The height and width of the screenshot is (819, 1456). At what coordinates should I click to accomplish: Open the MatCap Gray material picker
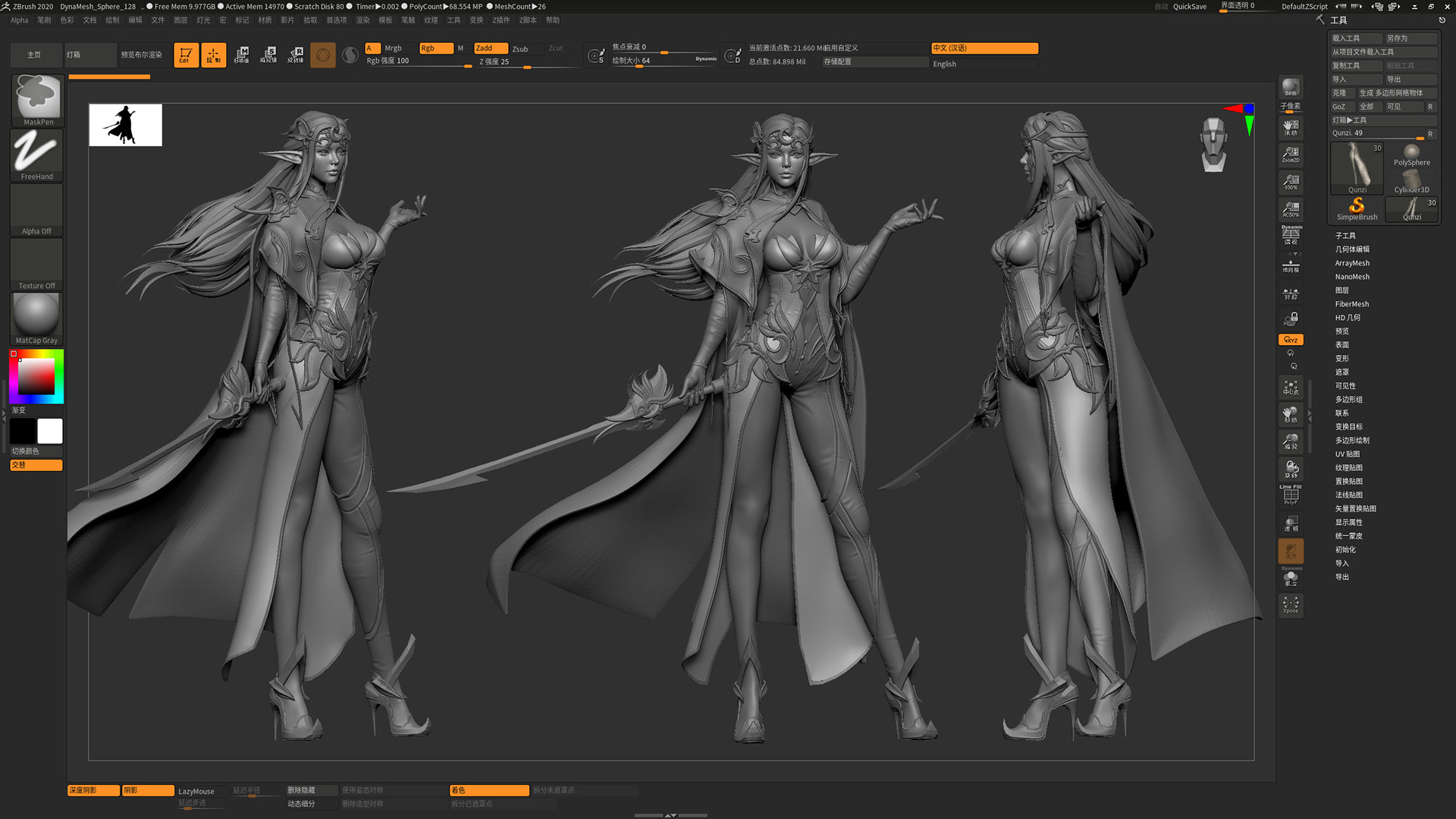36,318
